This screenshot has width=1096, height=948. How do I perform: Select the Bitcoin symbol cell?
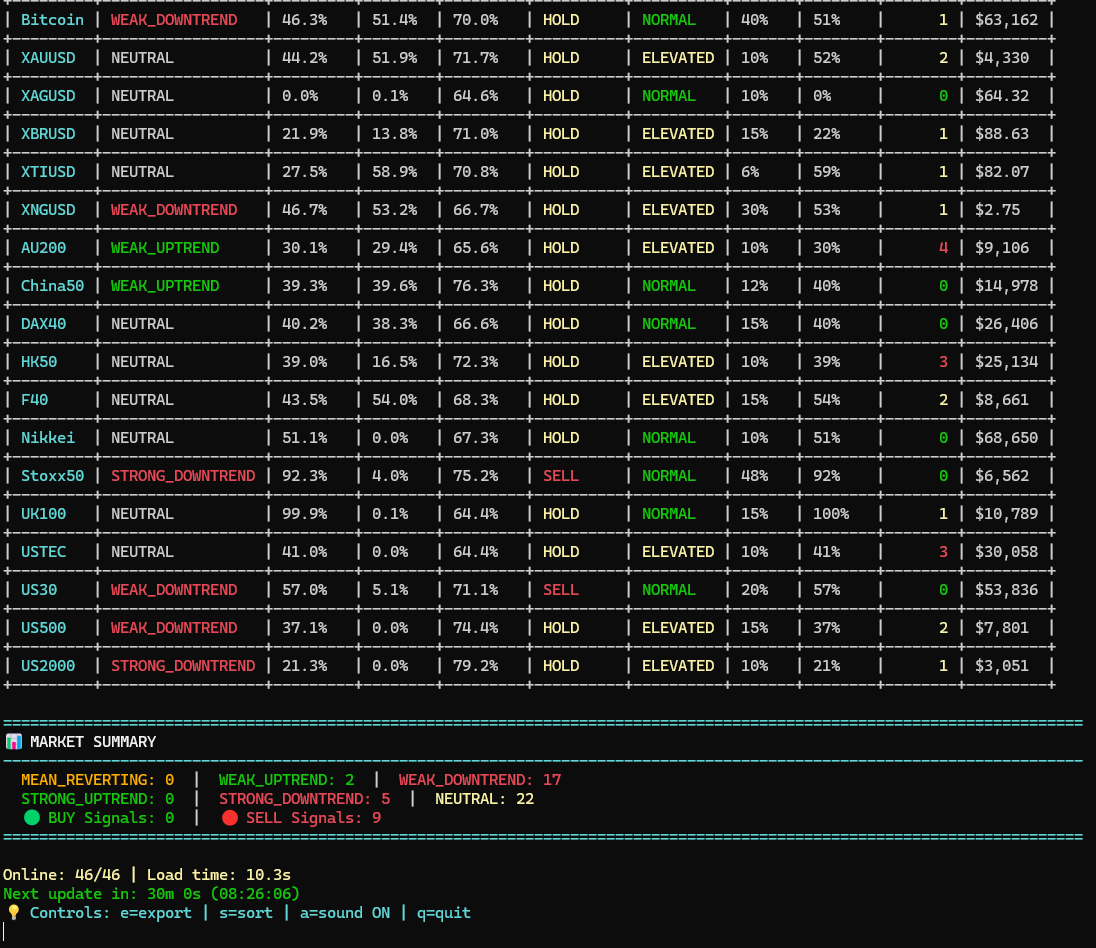pos(52,20)
